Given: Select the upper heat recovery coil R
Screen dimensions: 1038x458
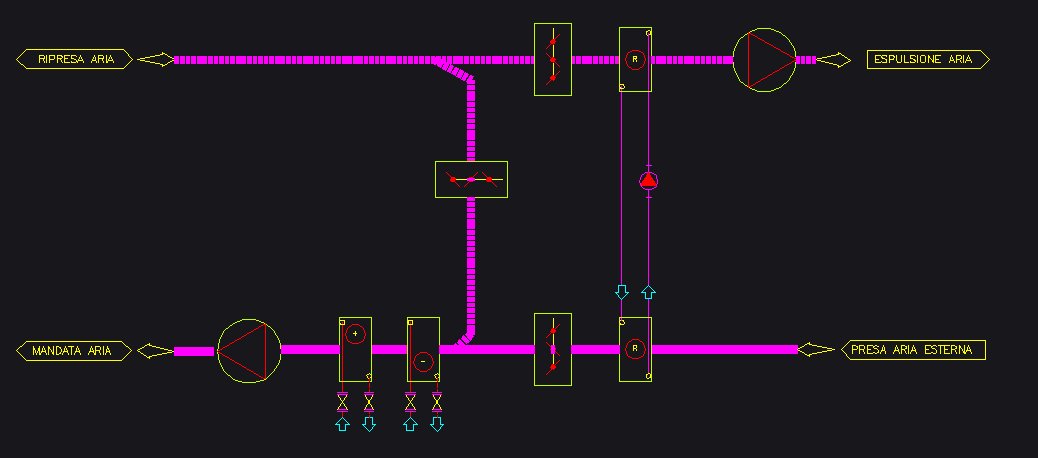Looking at the screenshot, I should [635, 60].
